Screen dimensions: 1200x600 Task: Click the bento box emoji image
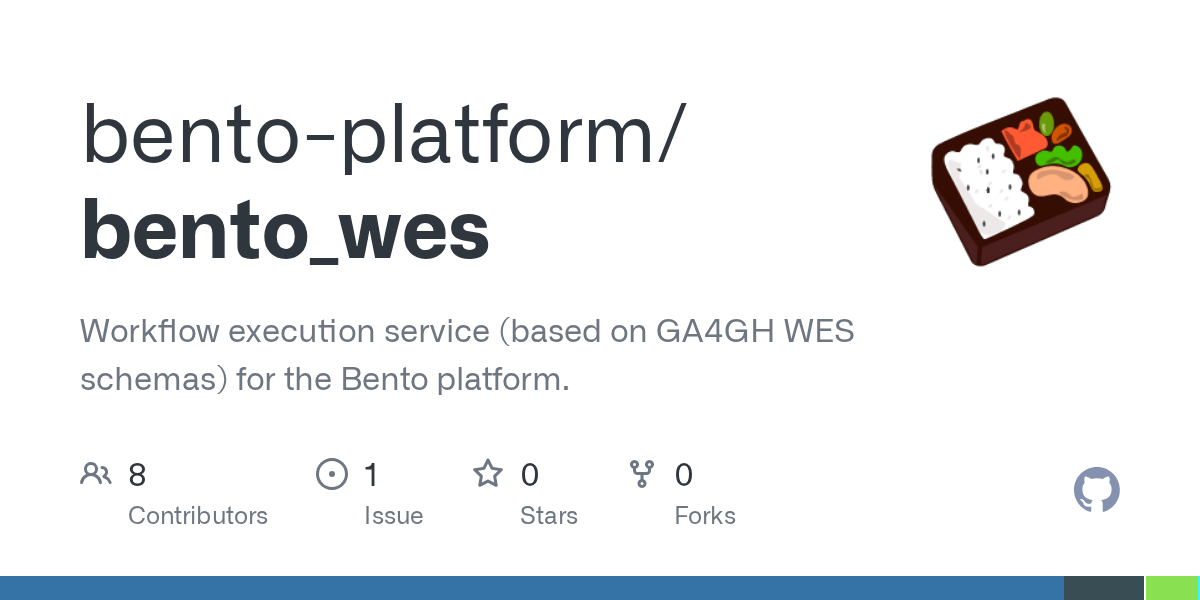pos(1020,180)
